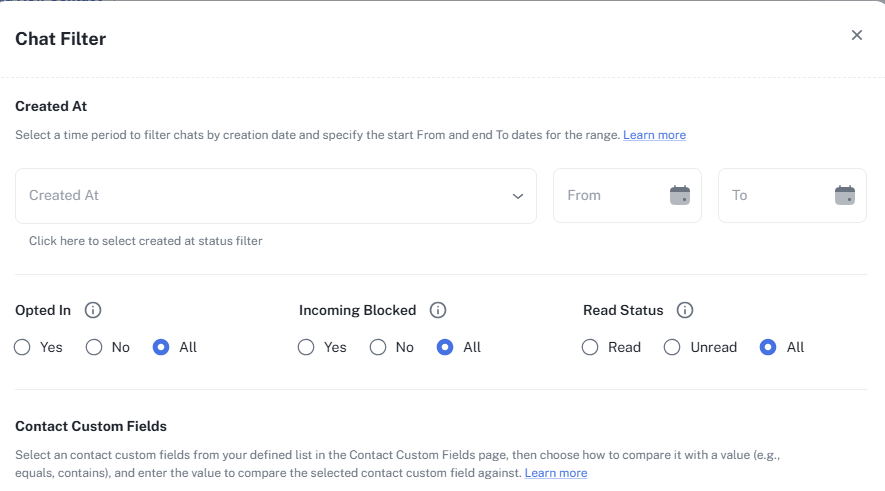Select All for Read Status
The image size is (885, 491).
[x=768, y=347]
